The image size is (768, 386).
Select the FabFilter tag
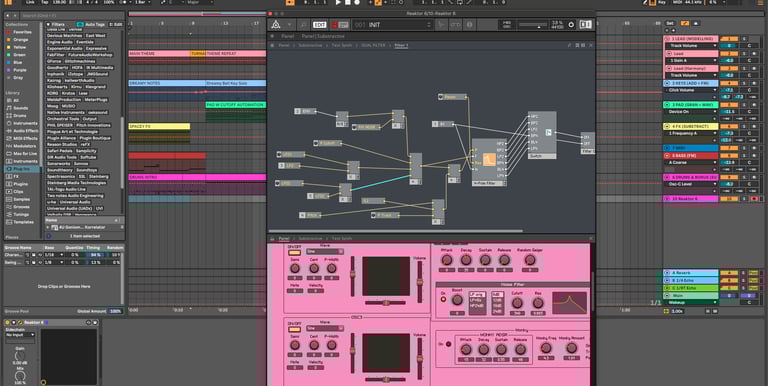pyautogui.click(x=56, y=55)
